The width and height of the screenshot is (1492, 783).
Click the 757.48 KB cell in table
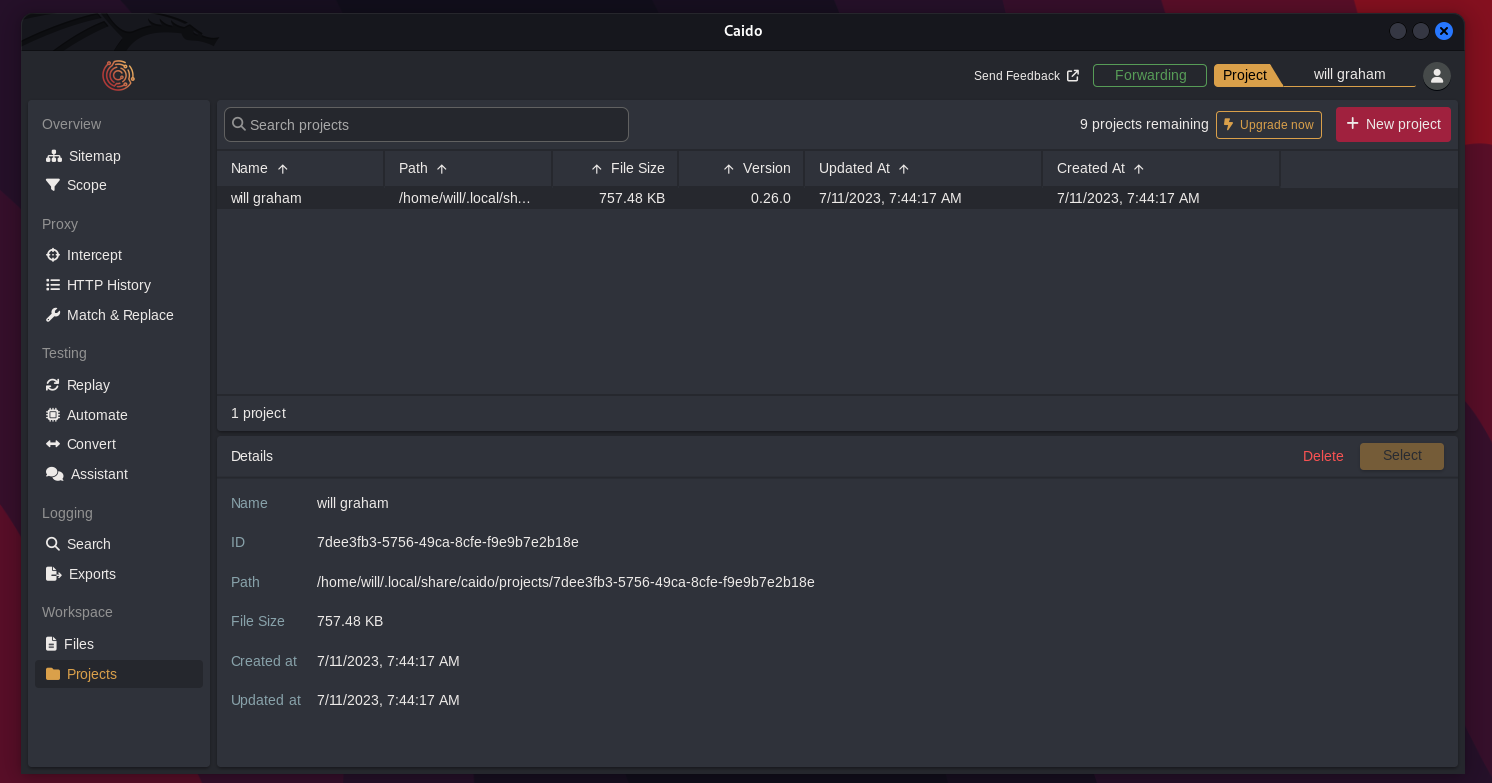click(x=632, y=198)
